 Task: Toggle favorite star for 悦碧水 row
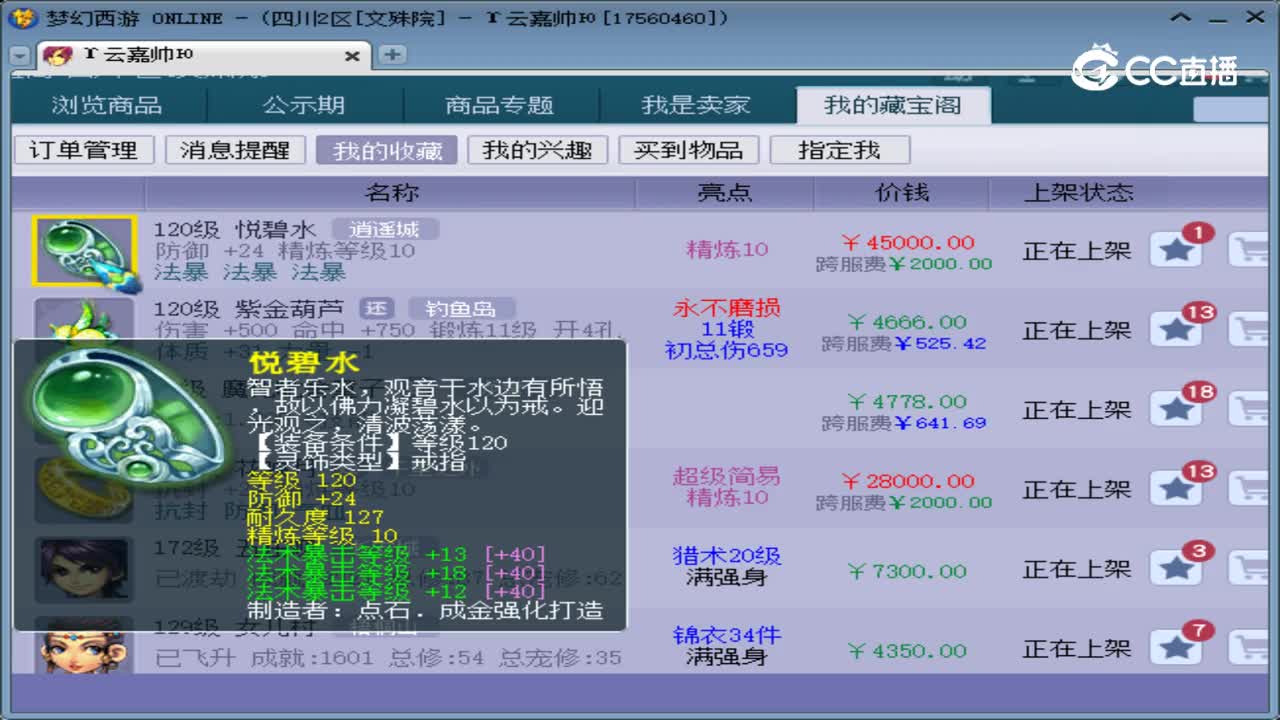coord(1176,250)
